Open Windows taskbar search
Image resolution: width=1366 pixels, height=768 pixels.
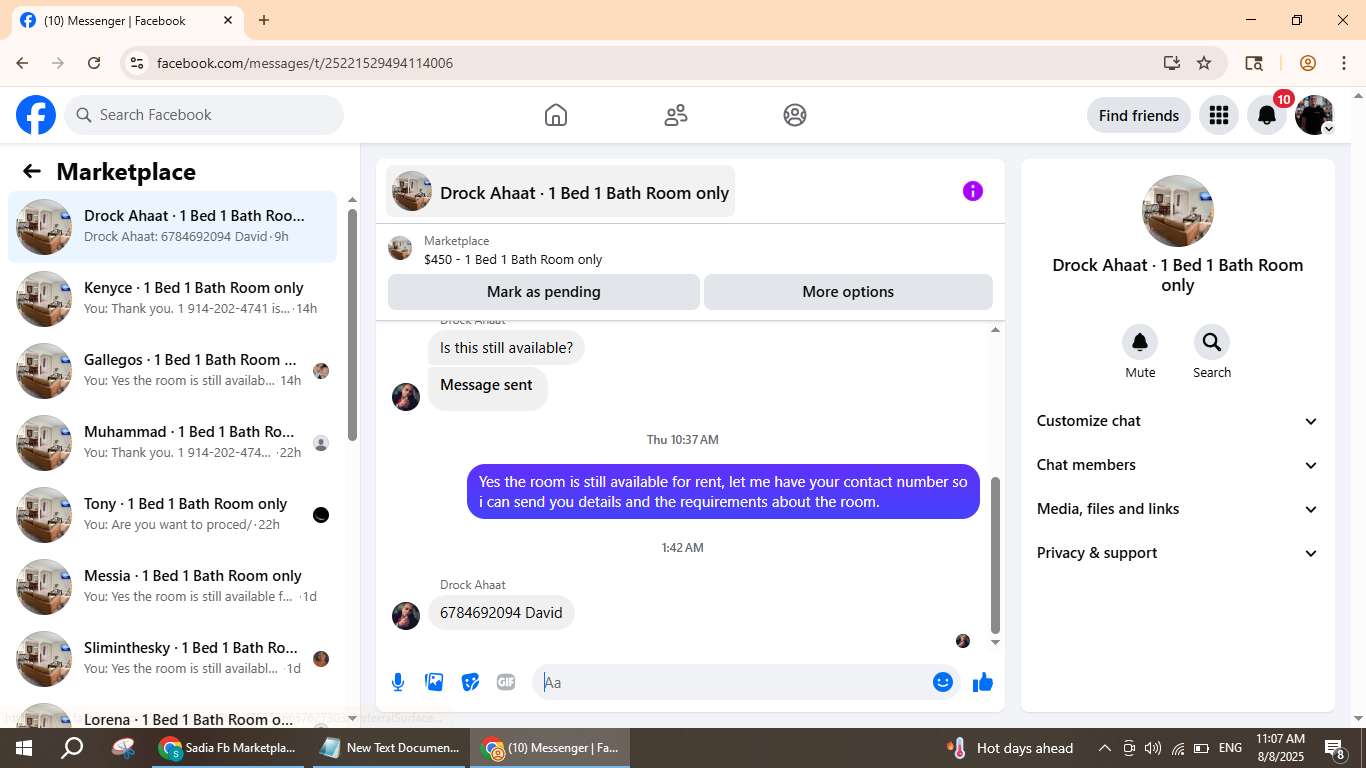pos(72,748)
